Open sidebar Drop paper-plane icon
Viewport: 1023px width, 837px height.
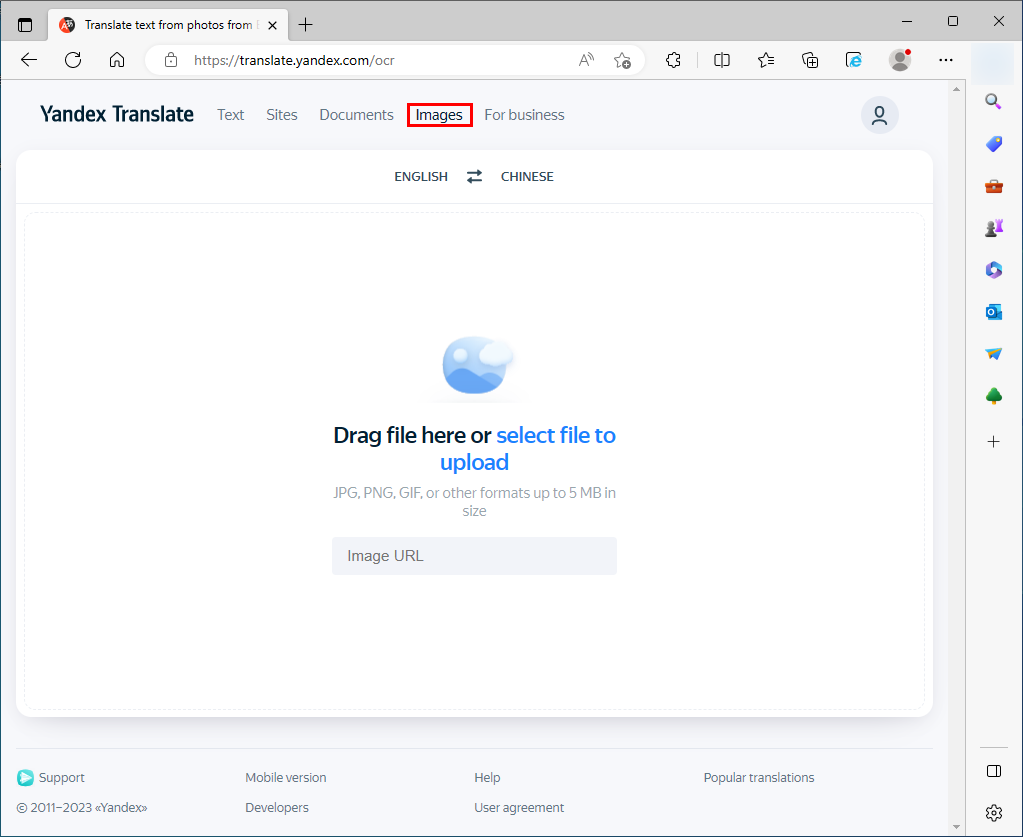coord(994,354)
